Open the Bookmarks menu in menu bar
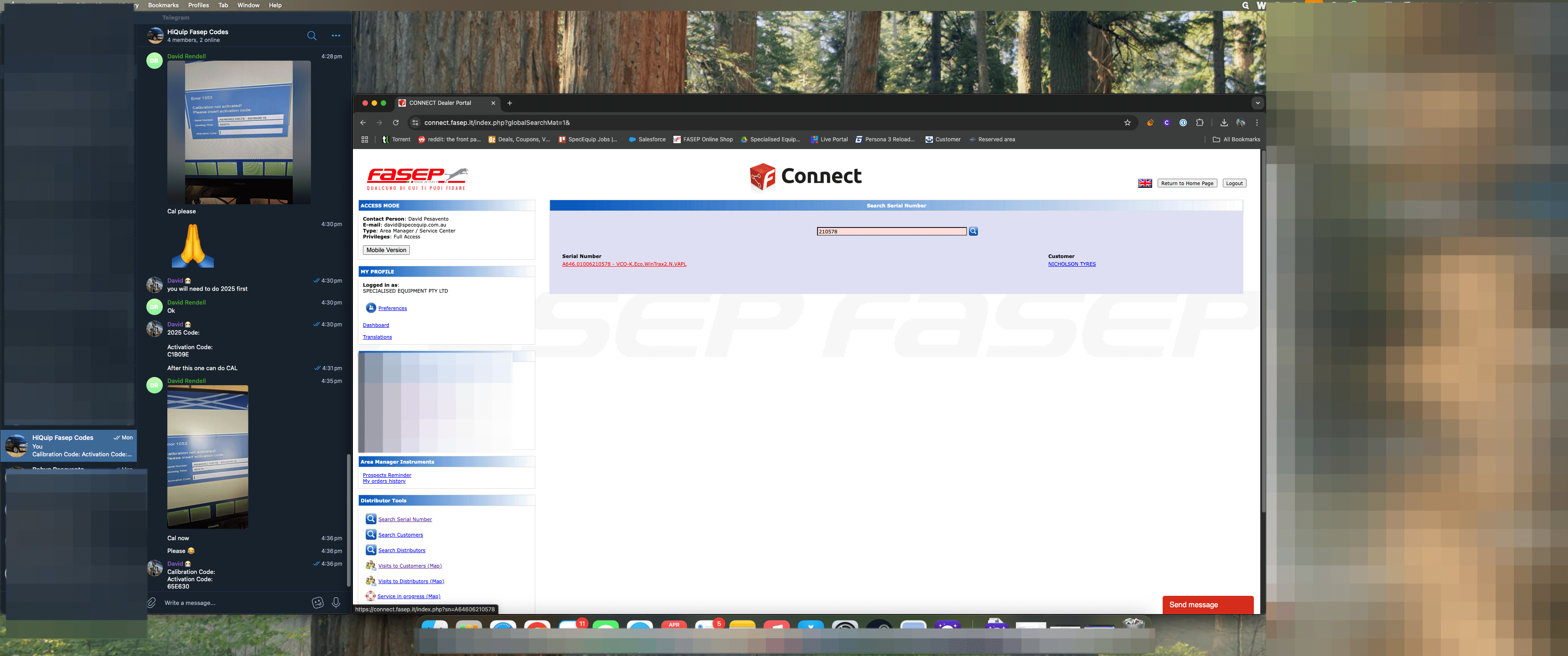Screen dimensions: 1568x656 tap(163, 5)
